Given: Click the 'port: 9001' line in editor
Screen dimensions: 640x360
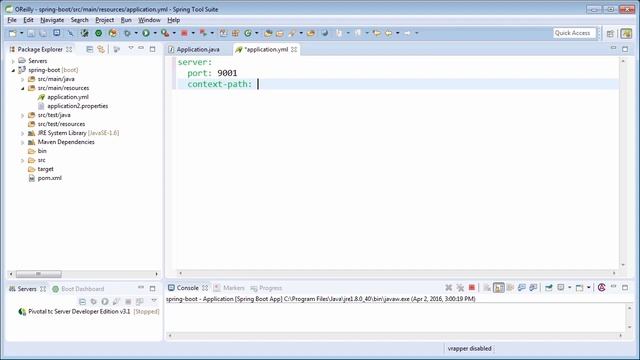Looking at the screenshot, I should pyautogui.click(x=212, y=73).
